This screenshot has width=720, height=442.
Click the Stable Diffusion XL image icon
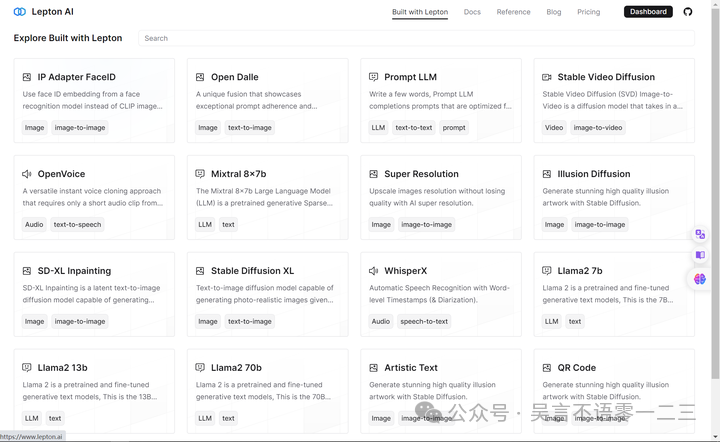[x=200, y=271]
